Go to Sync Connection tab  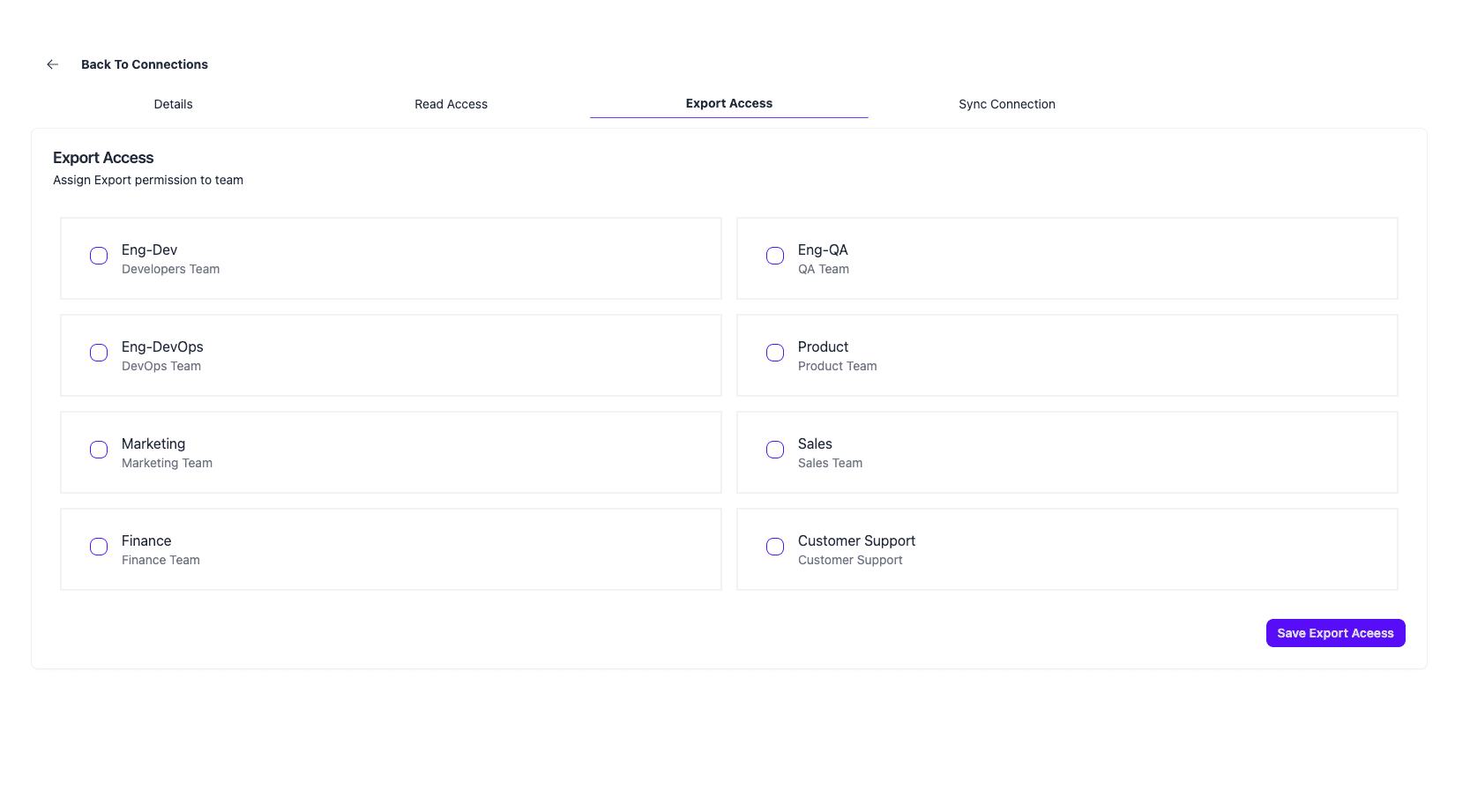click(1006, 104)
